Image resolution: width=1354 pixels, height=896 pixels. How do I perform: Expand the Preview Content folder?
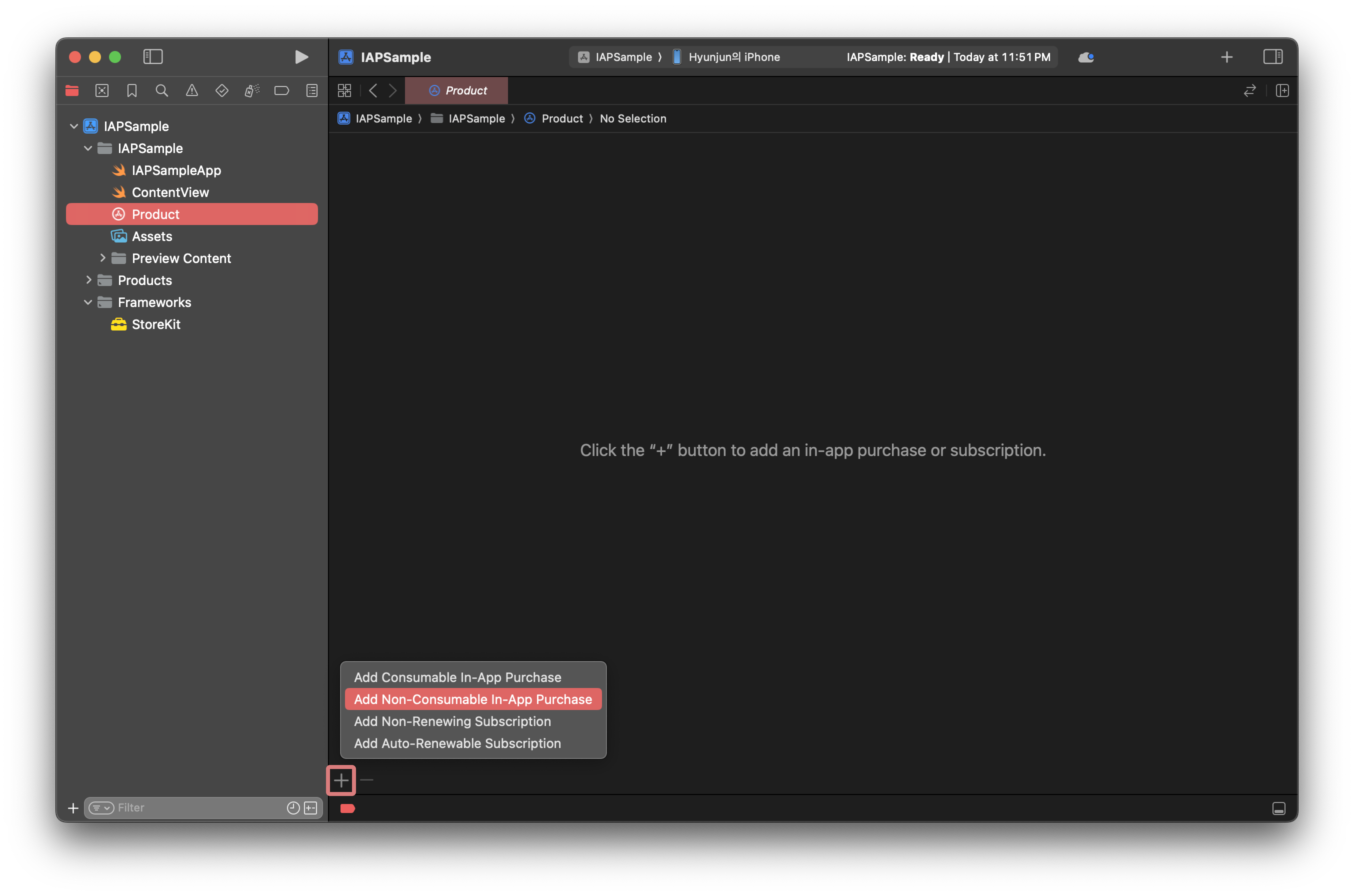[103, 258]
